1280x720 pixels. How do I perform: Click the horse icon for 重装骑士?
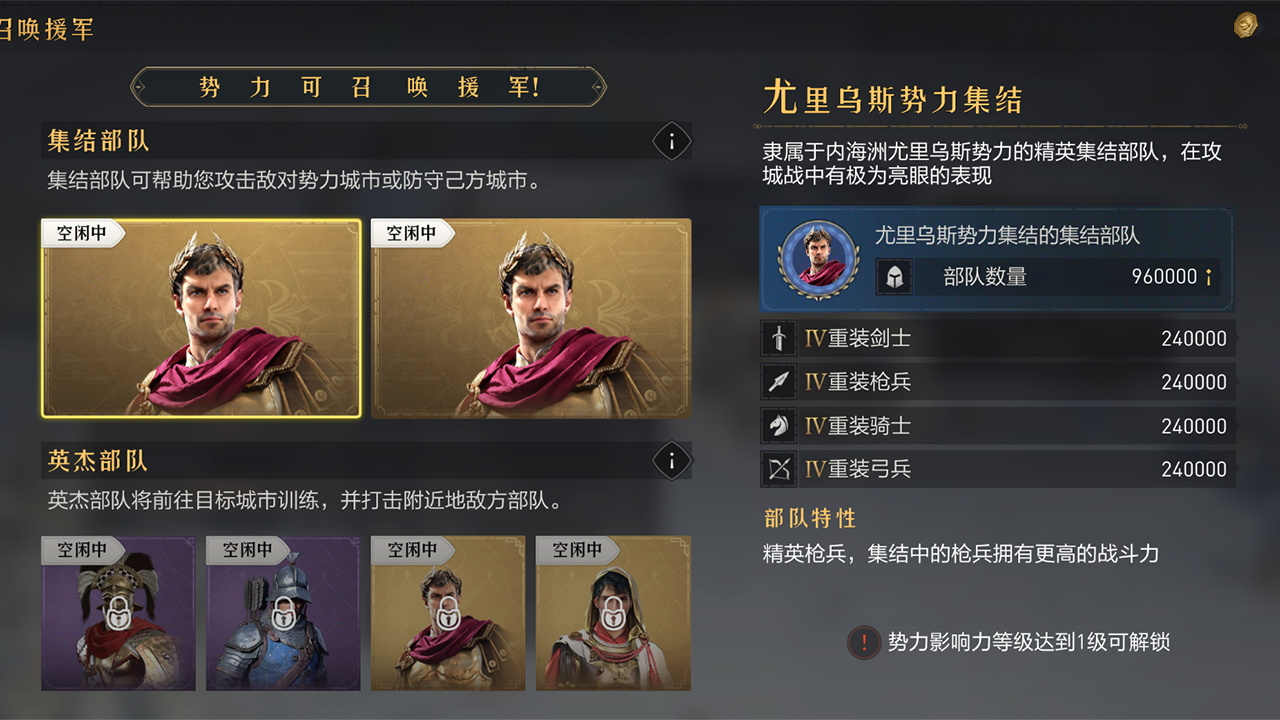point(778,426)
